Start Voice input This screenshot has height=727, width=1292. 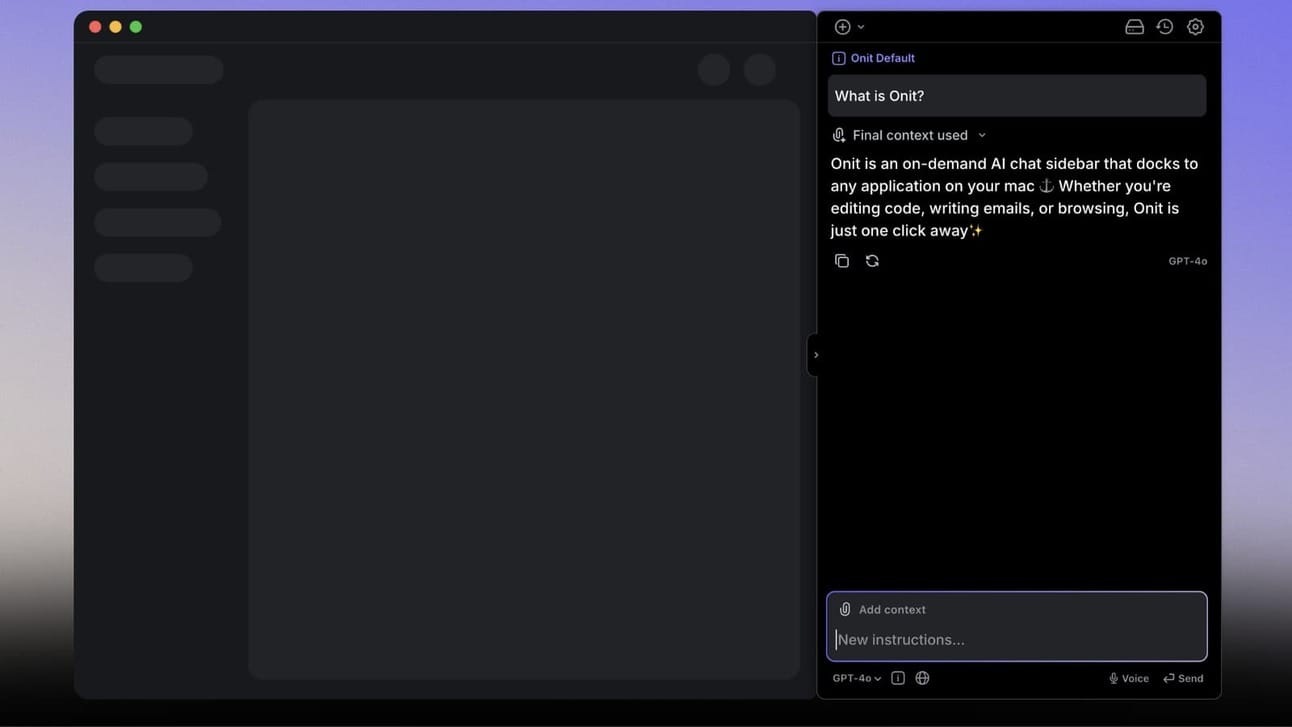pos(1129,678)
